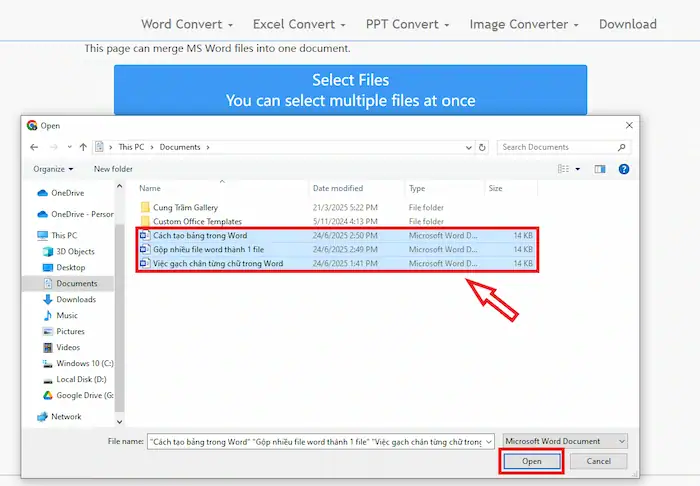This screenshot has height=486, width=700.
Task: Select the Cung Trâm Gallery folder
Action: click(x=184, y=207)
